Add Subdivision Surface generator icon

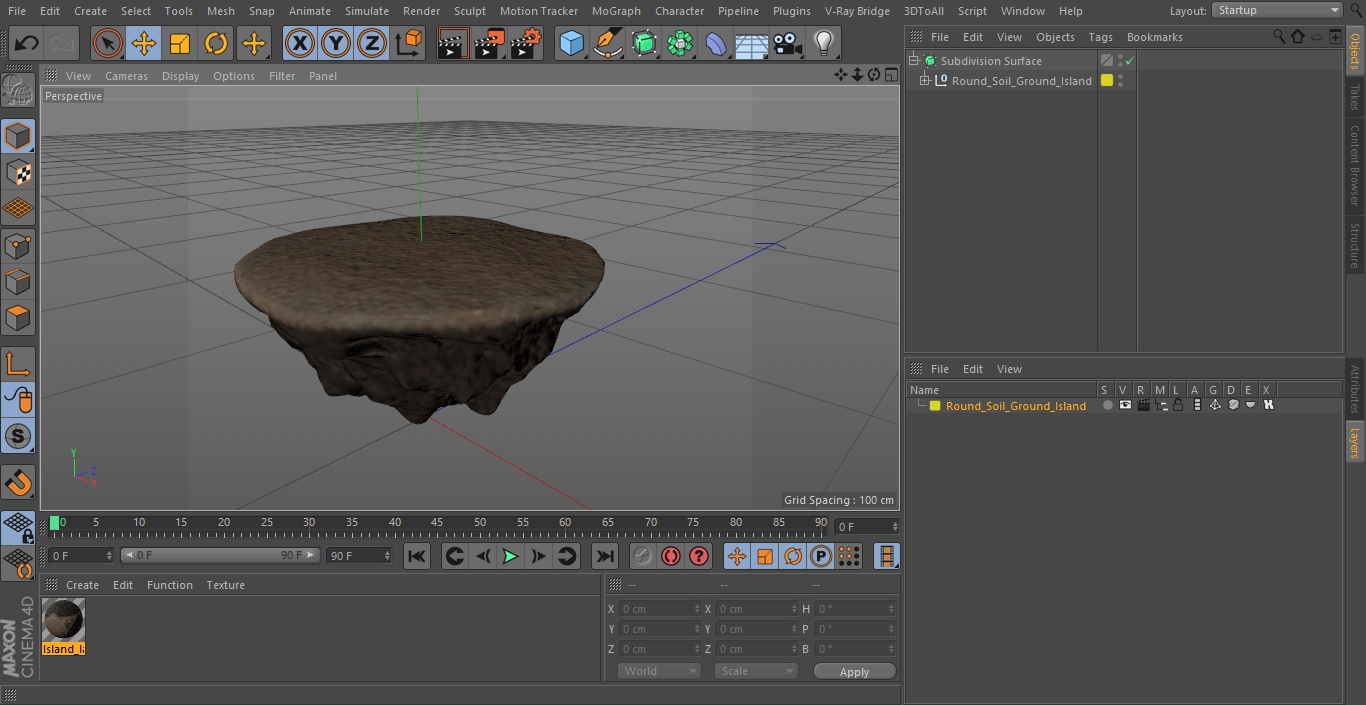coord(644,44)
